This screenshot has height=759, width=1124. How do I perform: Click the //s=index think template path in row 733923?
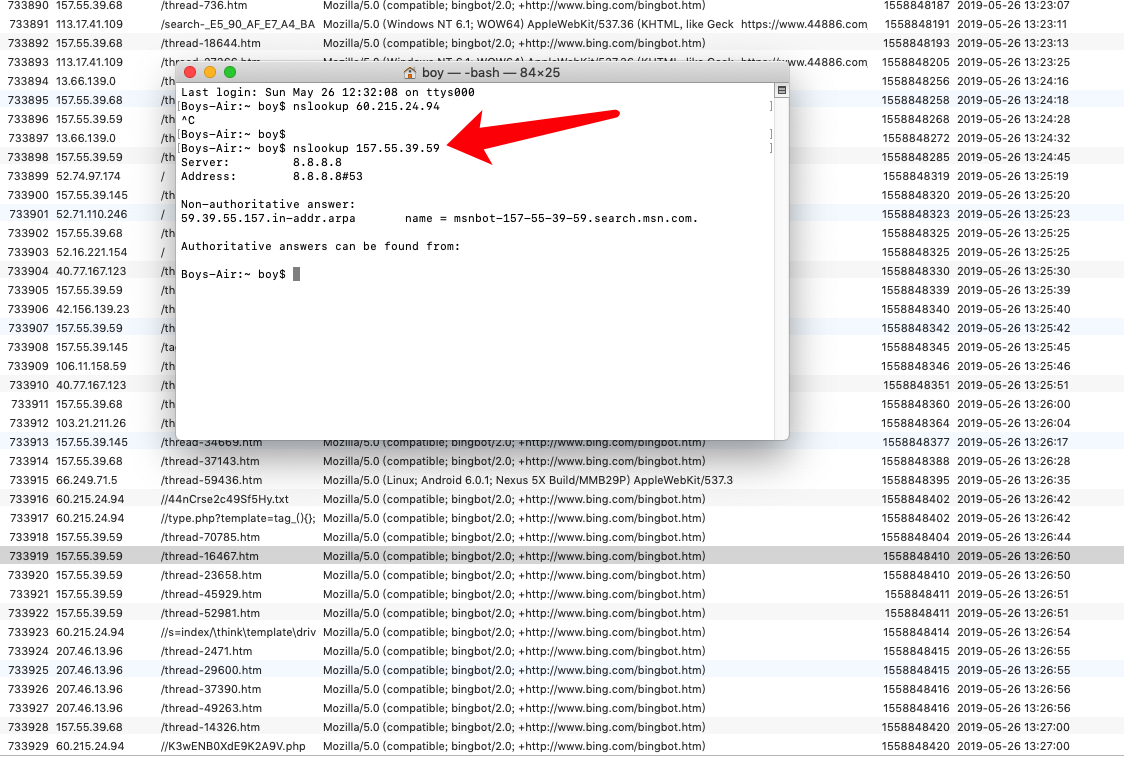(238, 632)
